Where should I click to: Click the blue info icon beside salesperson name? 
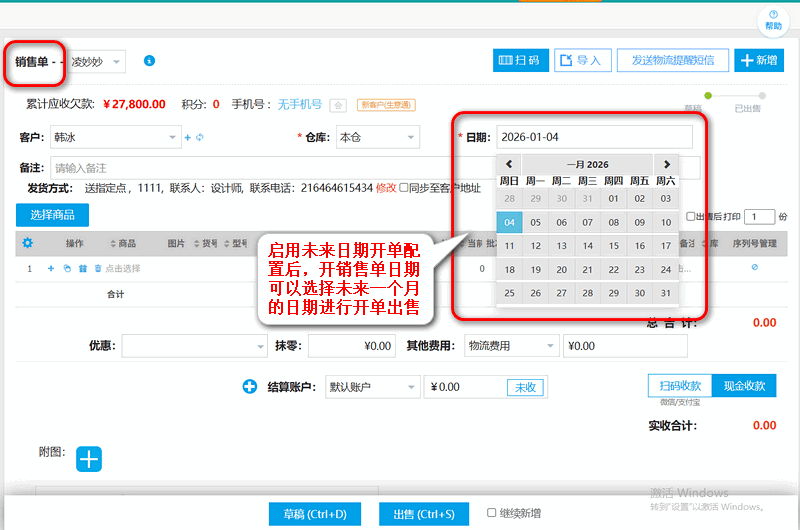(x=149, y=61)
